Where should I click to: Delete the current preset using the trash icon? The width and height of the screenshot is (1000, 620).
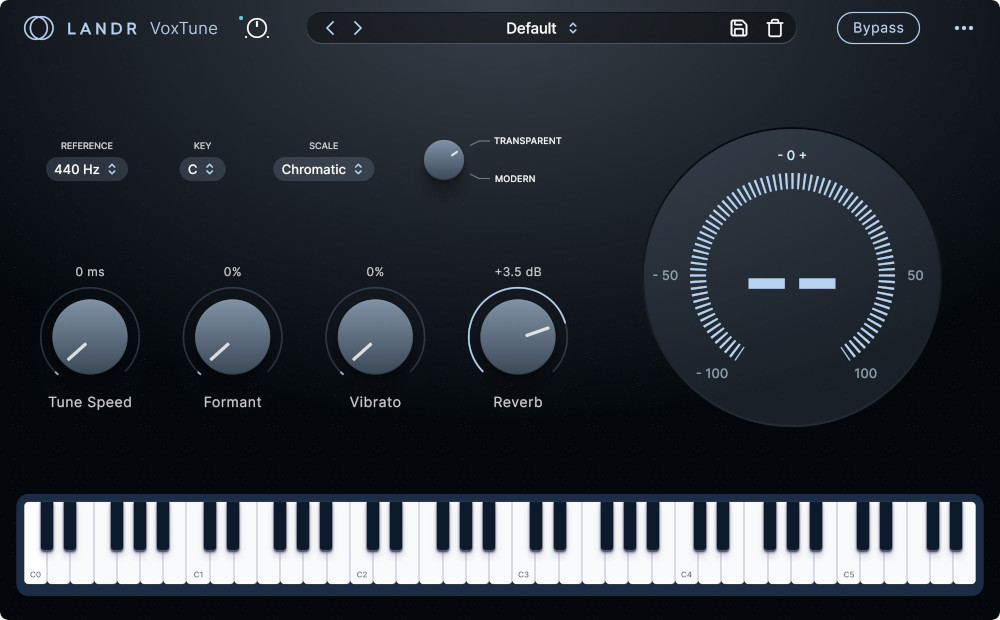tap(775, 28)
